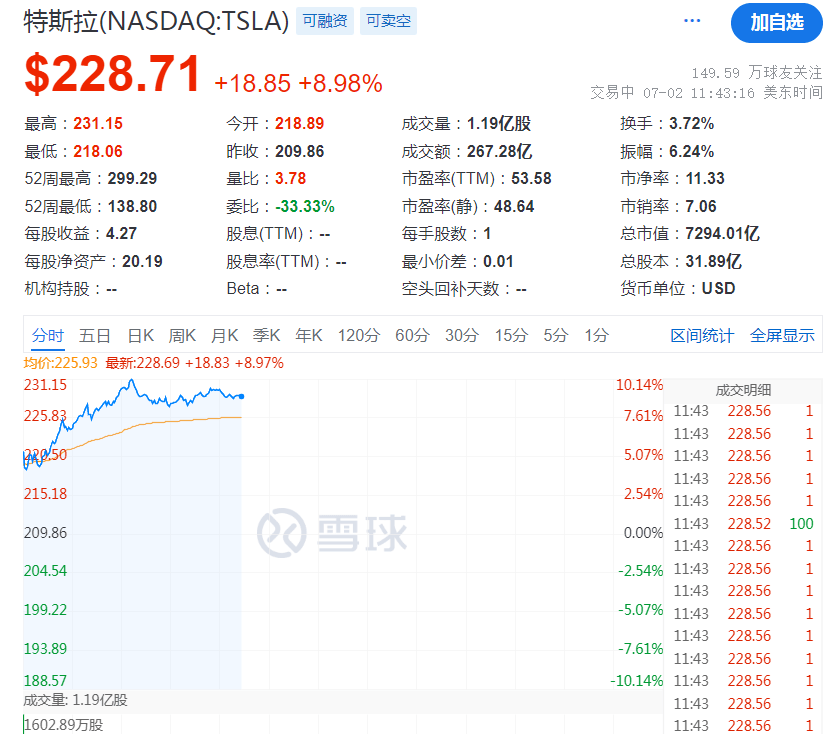Select the 月K monthly chart tab
The width and height of the screenshot is (840, 734).
[x=224, y=336]
